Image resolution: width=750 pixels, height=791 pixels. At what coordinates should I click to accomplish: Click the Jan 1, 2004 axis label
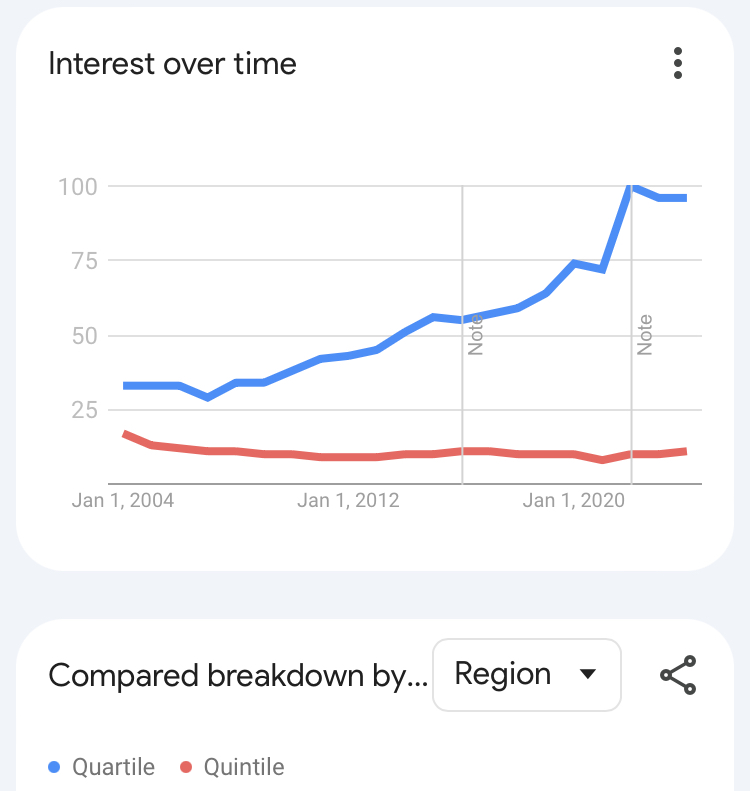[123, 500]
